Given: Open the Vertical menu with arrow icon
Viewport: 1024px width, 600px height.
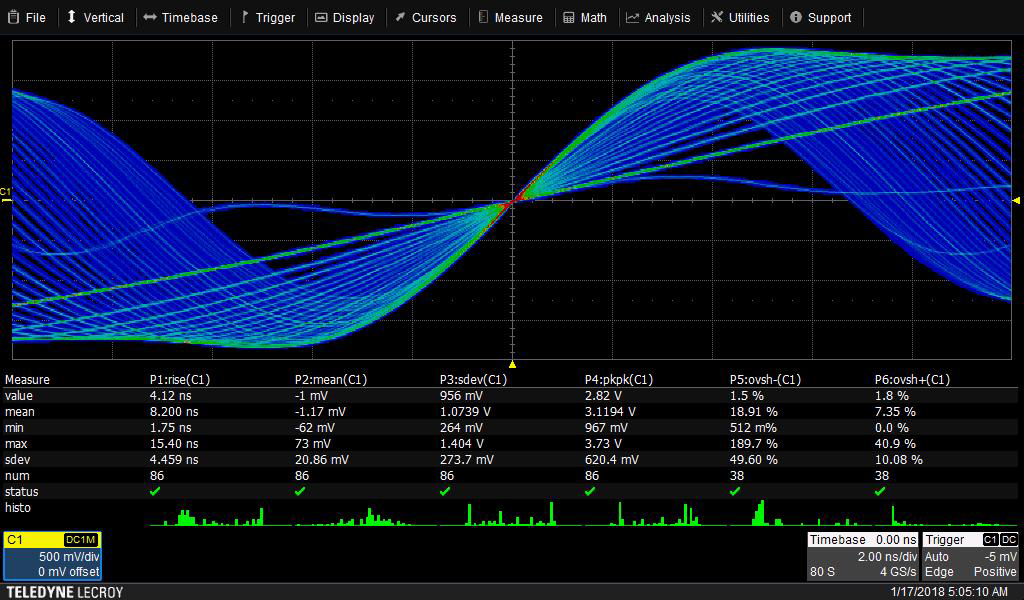Looking at the screenshot, I should point(95,17).
